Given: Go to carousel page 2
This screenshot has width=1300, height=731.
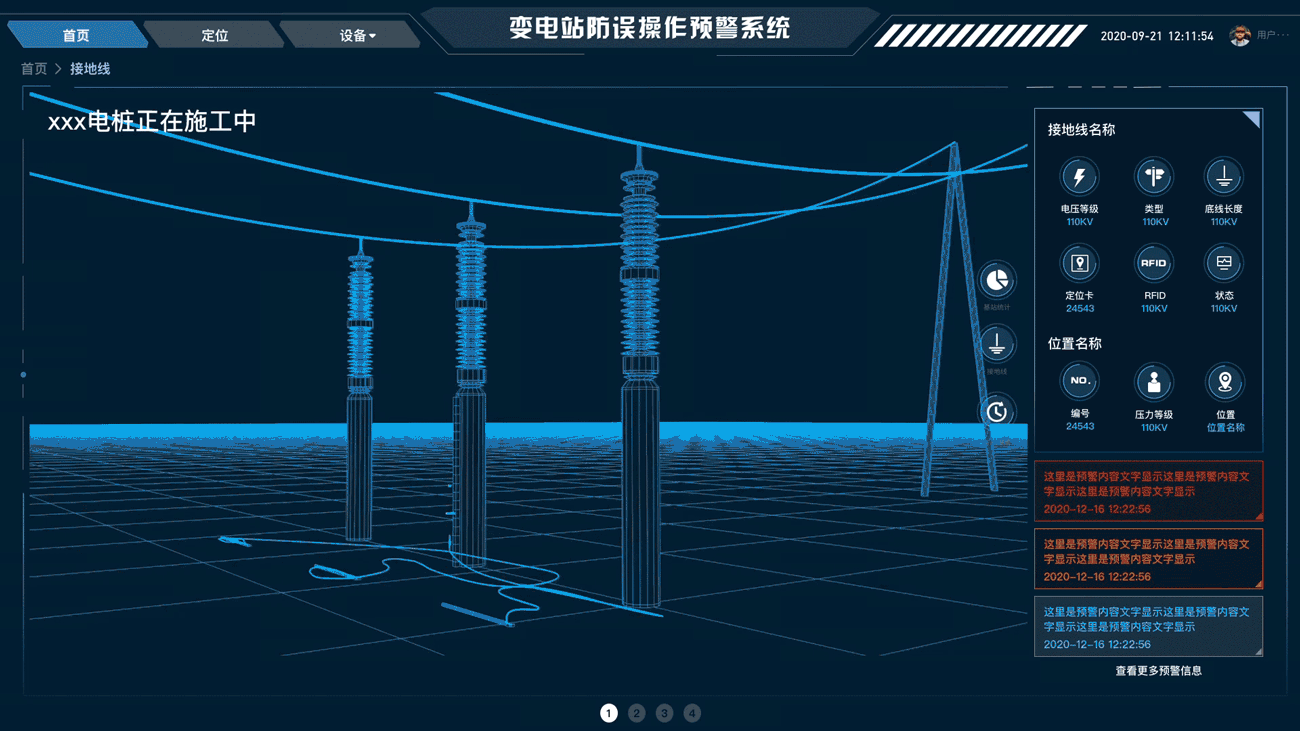Looking at the screenshot, I should tap(637, 713).
